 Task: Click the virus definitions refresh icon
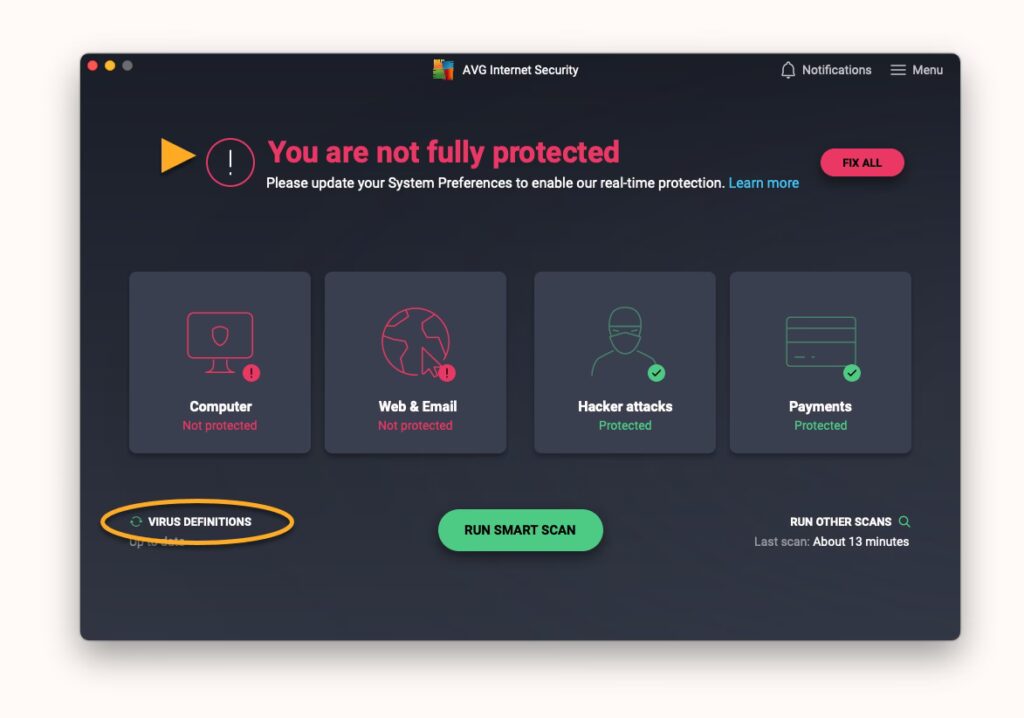point(136,521)
